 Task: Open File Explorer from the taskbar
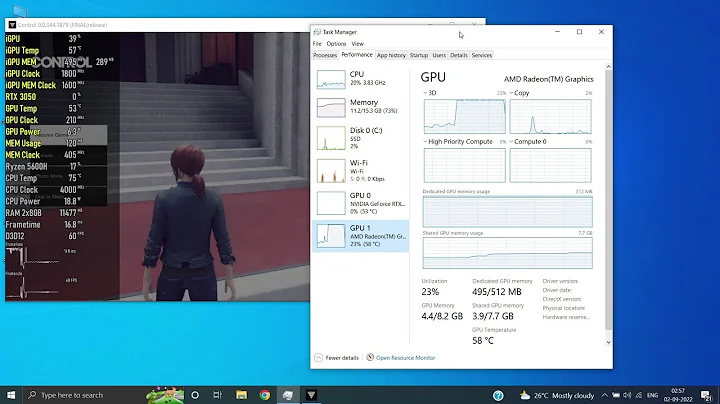tap(242, 395)
